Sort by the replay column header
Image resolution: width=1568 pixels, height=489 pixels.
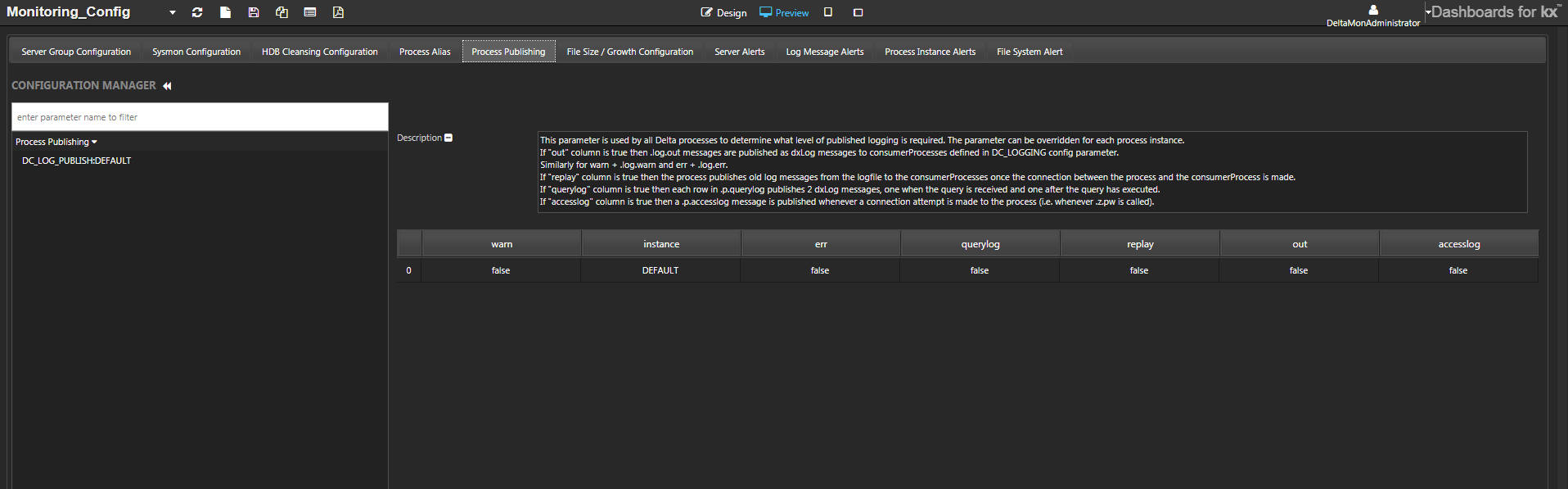(1140, 244)
